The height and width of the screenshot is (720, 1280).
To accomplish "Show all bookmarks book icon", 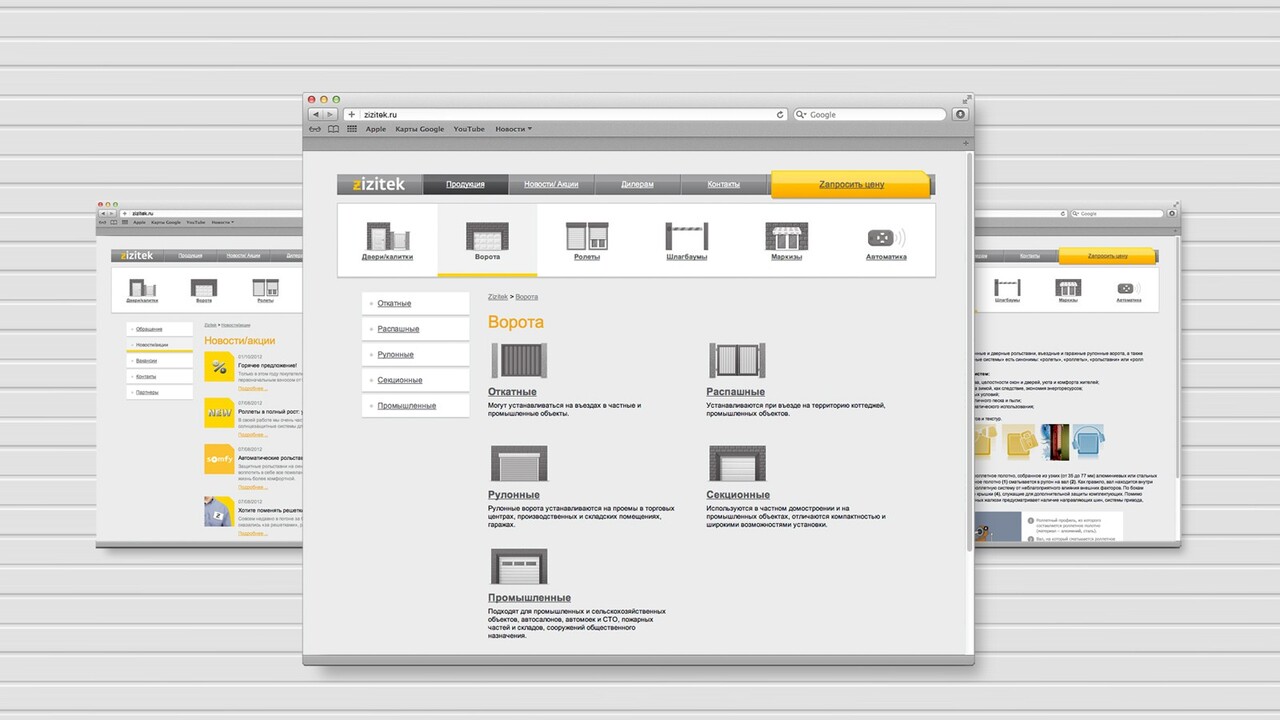I will (334, 129).
